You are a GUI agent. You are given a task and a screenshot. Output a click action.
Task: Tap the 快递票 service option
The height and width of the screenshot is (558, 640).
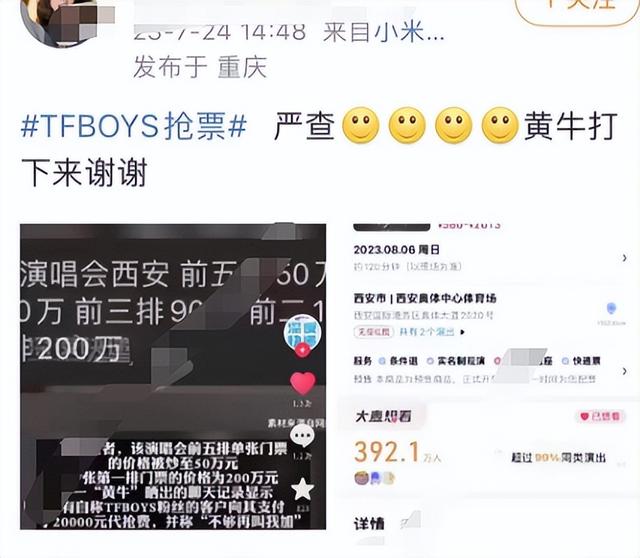click(x=581, y=361)
